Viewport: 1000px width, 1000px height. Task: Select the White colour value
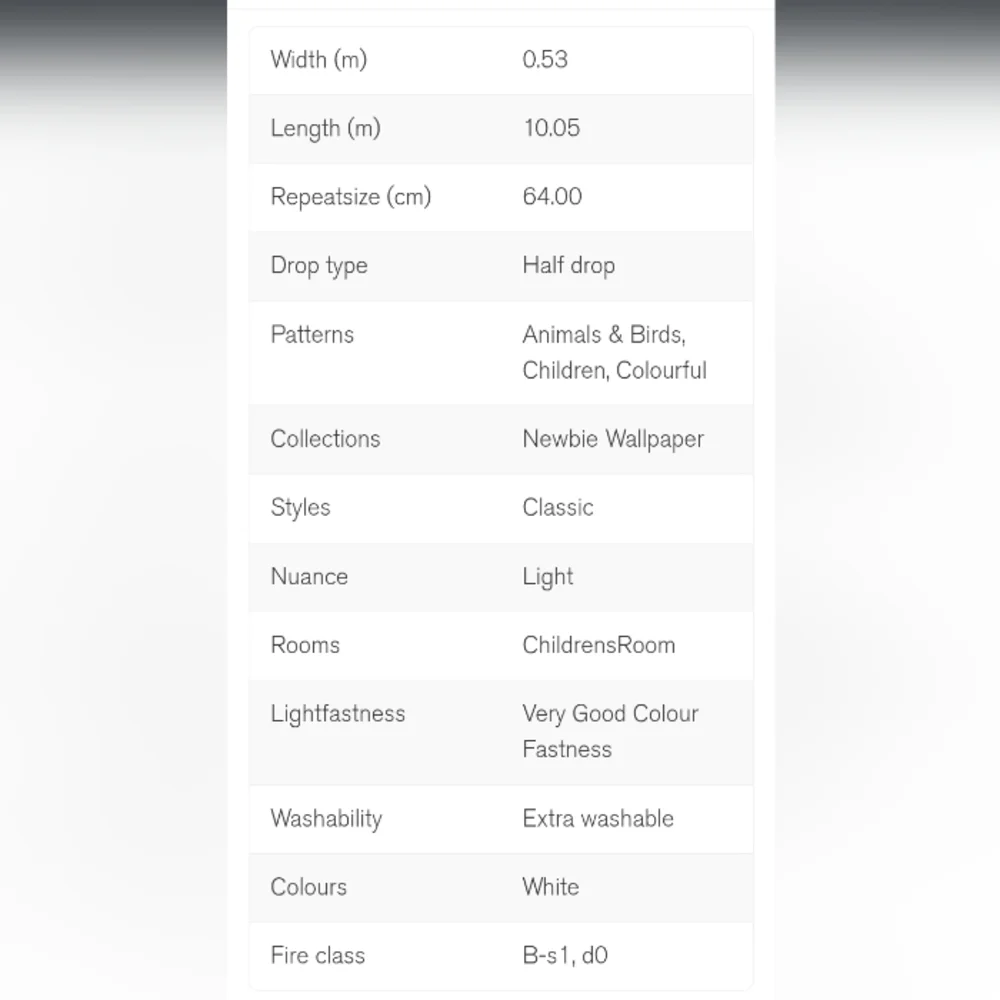pos(551,887)
